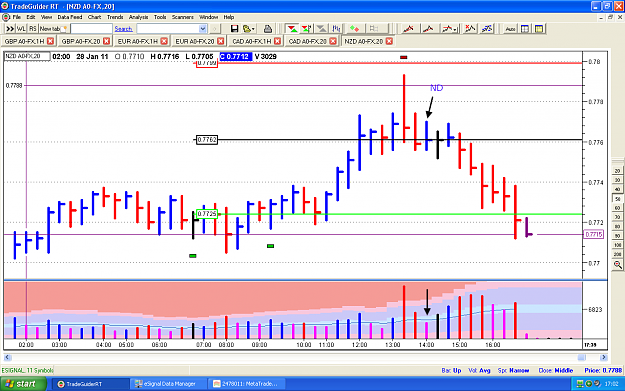Close the NZD A0-FX,20 tab
The width and height of the screenshot is (625, 391).
(389, 41)
